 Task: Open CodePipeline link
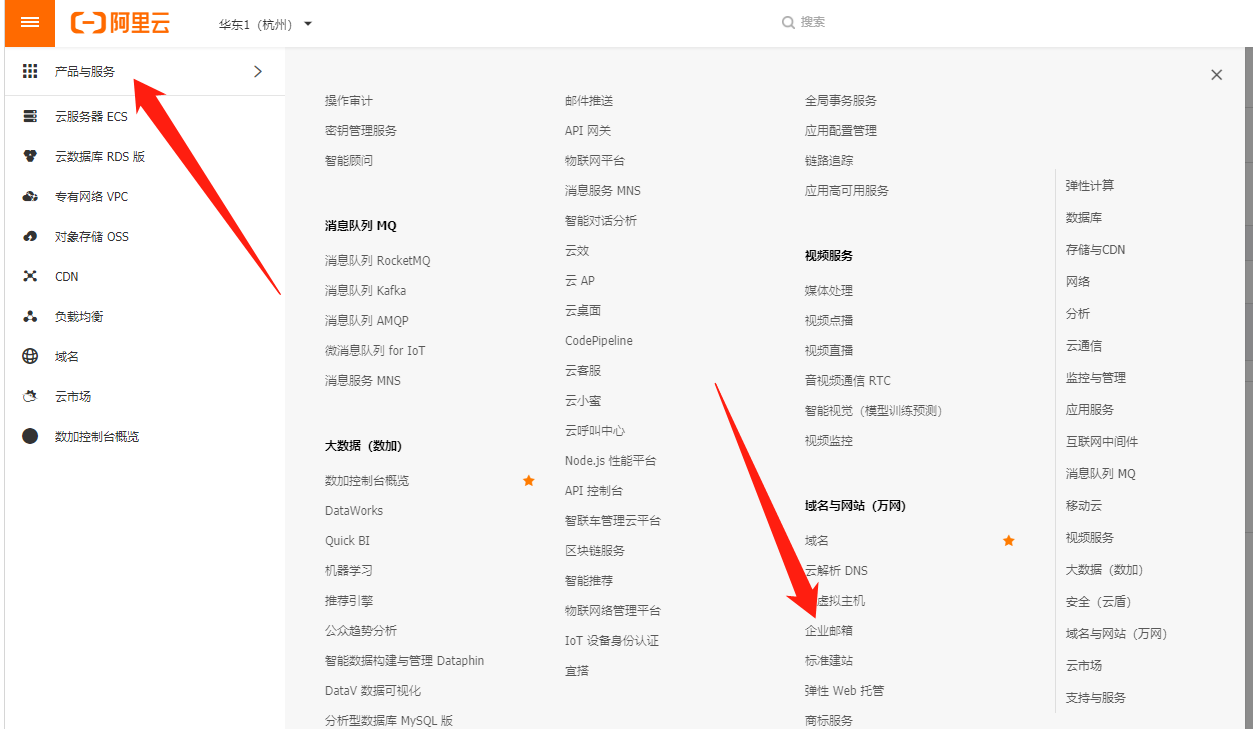pos(599,341)
